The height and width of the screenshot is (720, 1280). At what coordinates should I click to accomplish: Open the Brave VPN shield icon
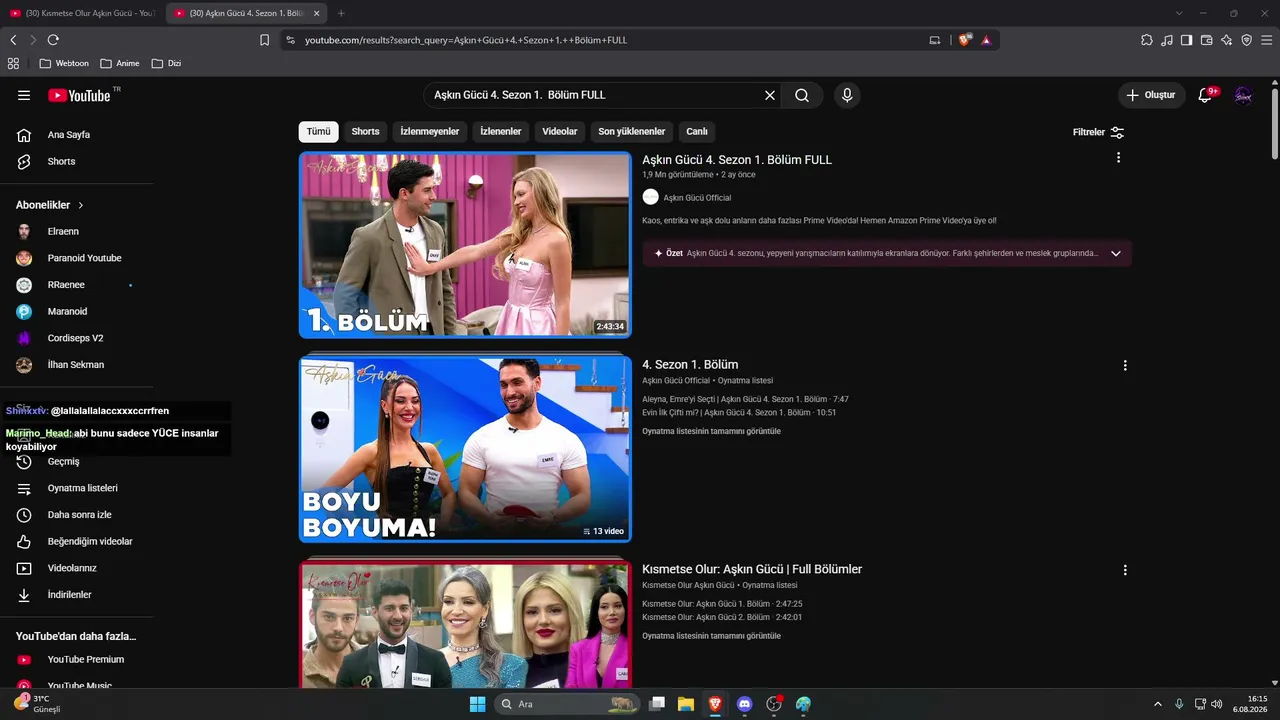coord(1246,40)
